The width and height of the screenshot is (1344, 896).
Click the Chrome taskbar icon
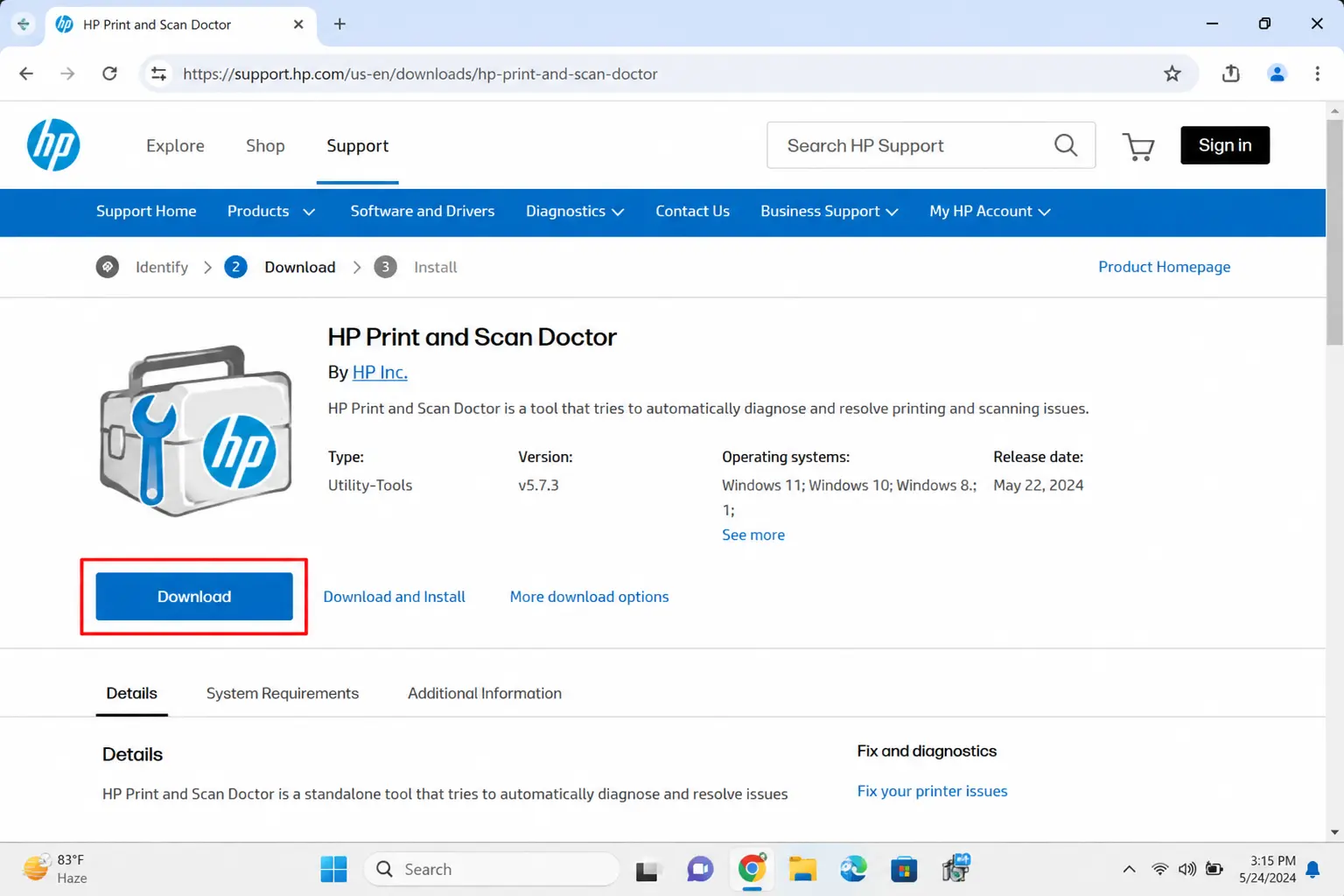(x=752, y=869)
